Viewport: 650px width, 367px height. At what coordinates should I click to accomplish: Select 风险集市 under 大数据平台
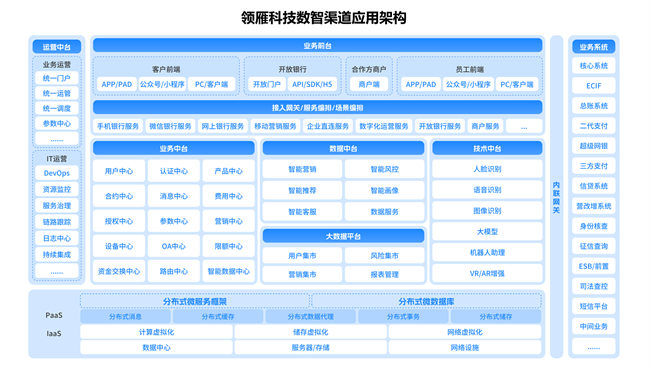384,256
